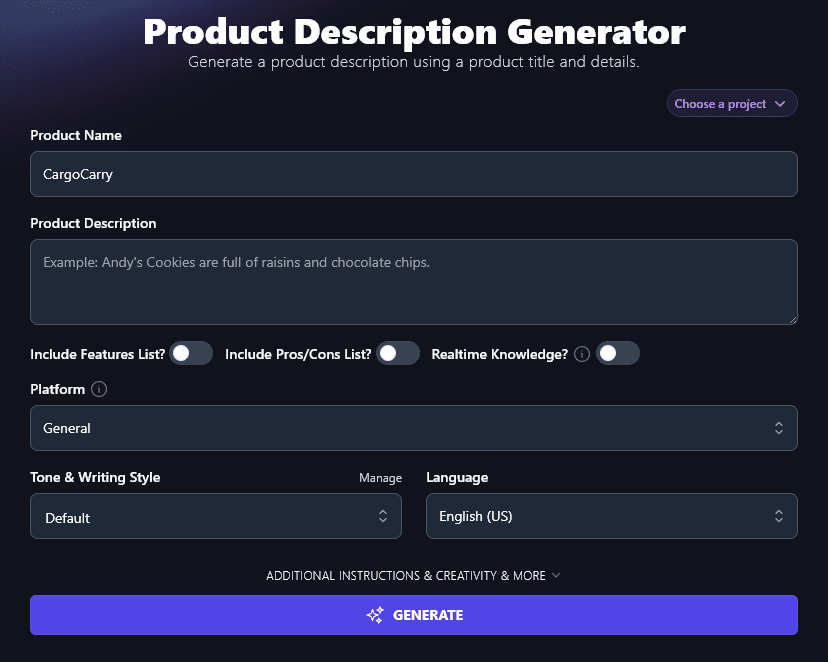Open the Platform dropdown showing General
828x662 pixels.
[414, 427]
